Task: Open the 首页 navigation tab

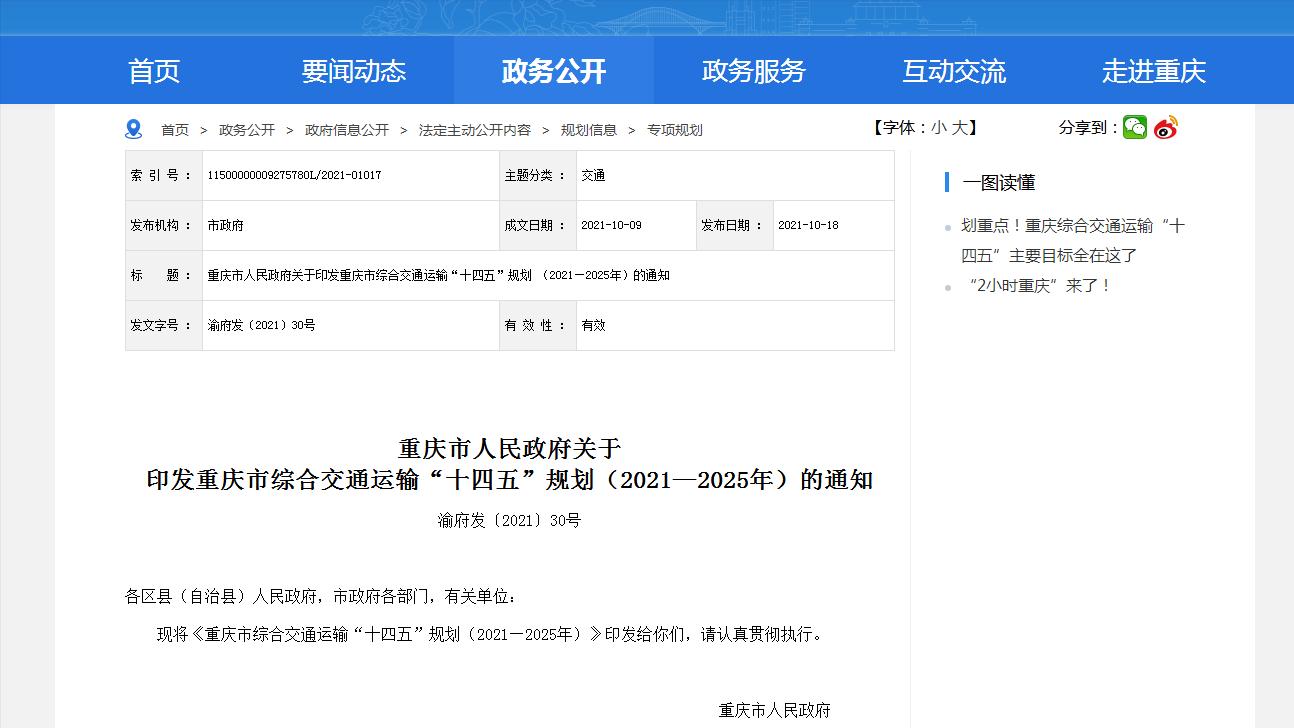Action: click(x=153, y=70)
